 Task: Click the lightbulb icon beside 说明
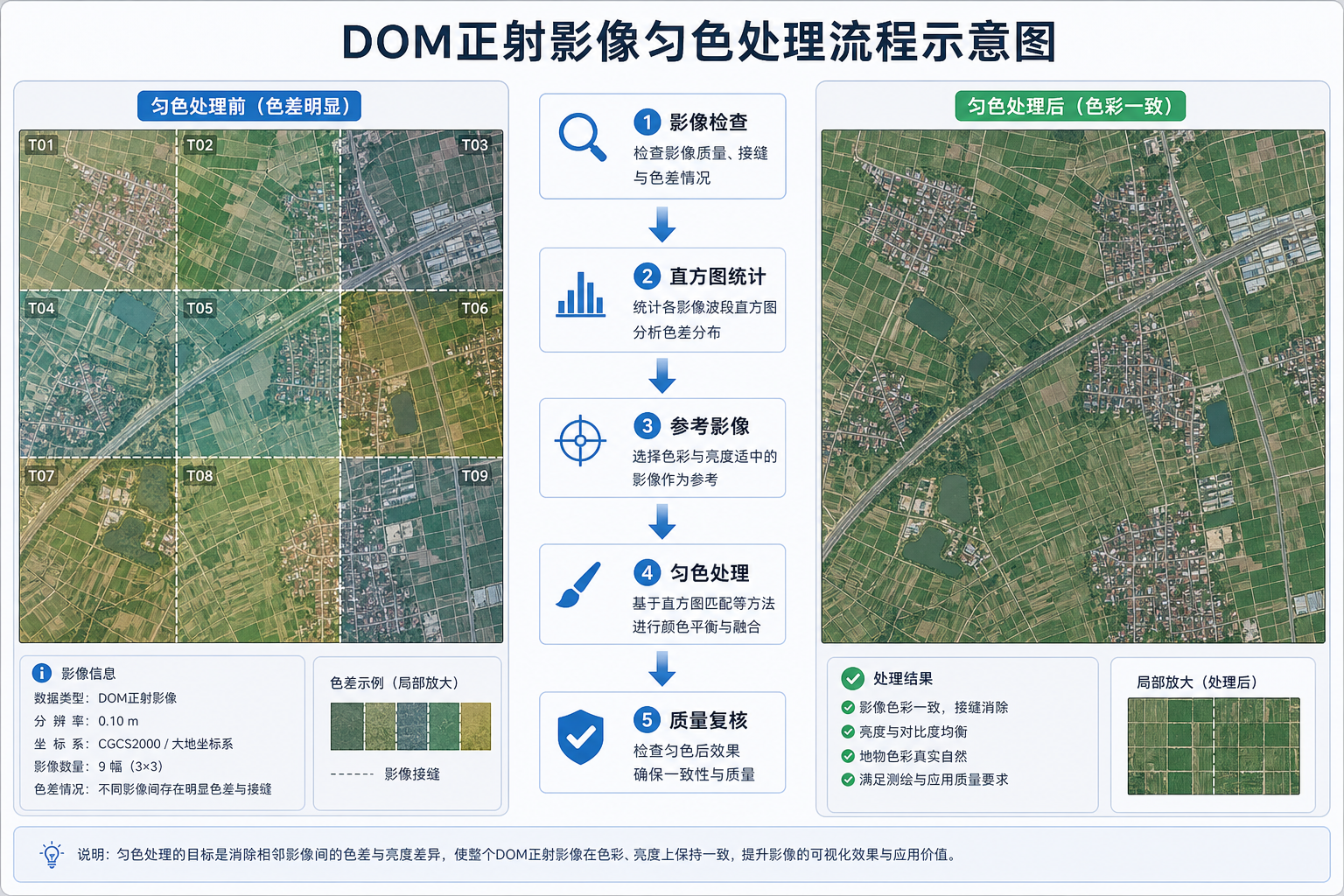52,855
